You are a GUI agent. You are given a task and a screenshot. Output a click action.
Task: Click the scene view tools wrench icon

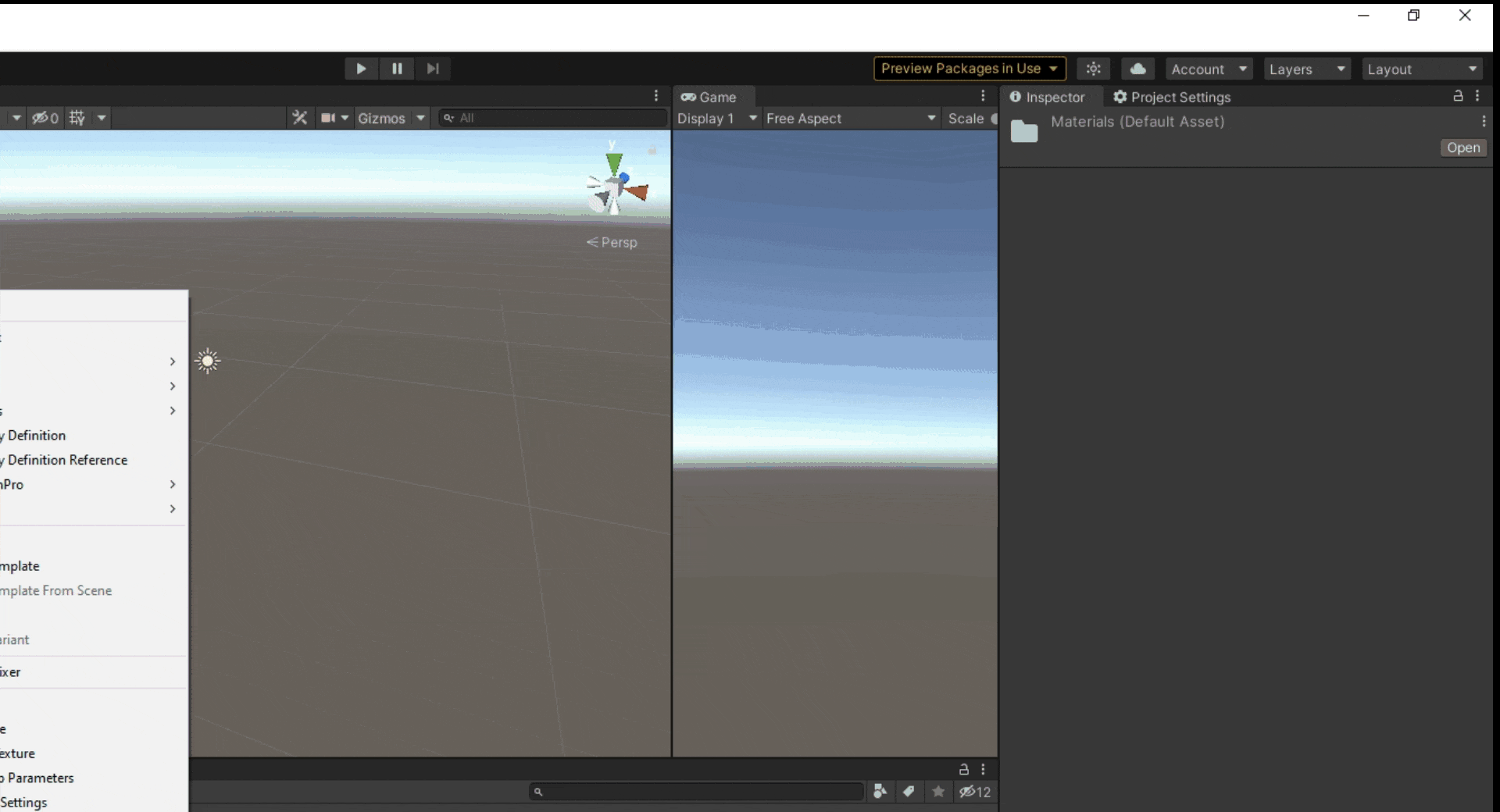(x=300, y=118)
